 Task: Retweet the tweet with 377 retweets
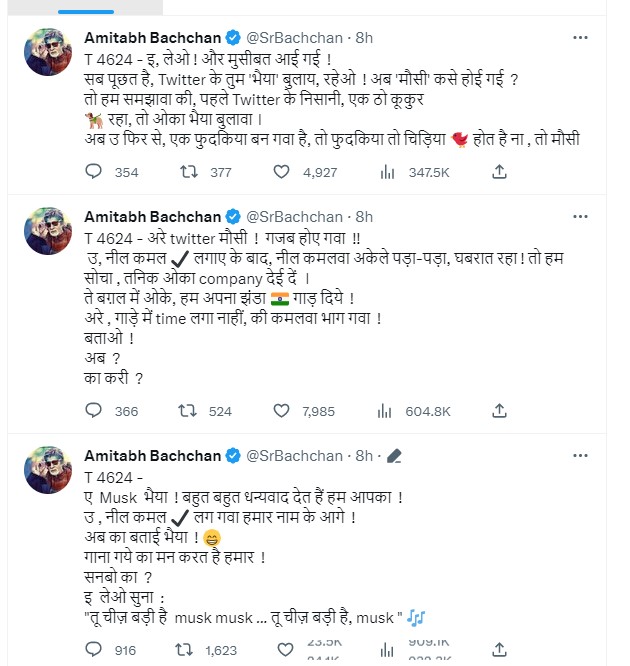[187, 172]
